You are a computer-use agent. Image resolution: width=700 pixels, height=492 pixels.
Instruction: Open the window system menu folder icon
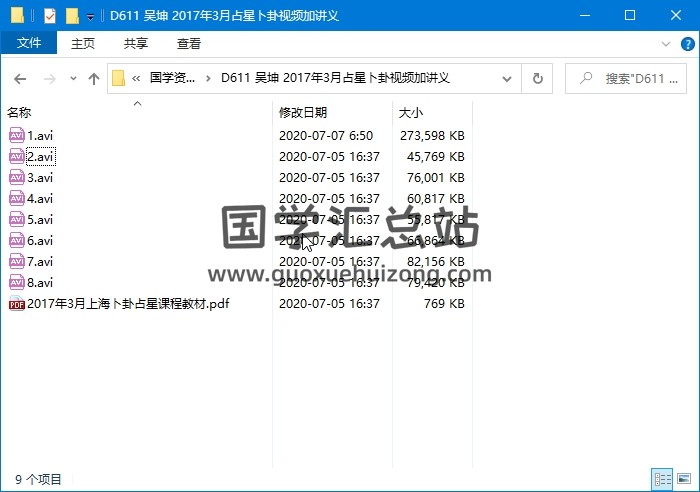pyautogui.click(x=17, y=16)
